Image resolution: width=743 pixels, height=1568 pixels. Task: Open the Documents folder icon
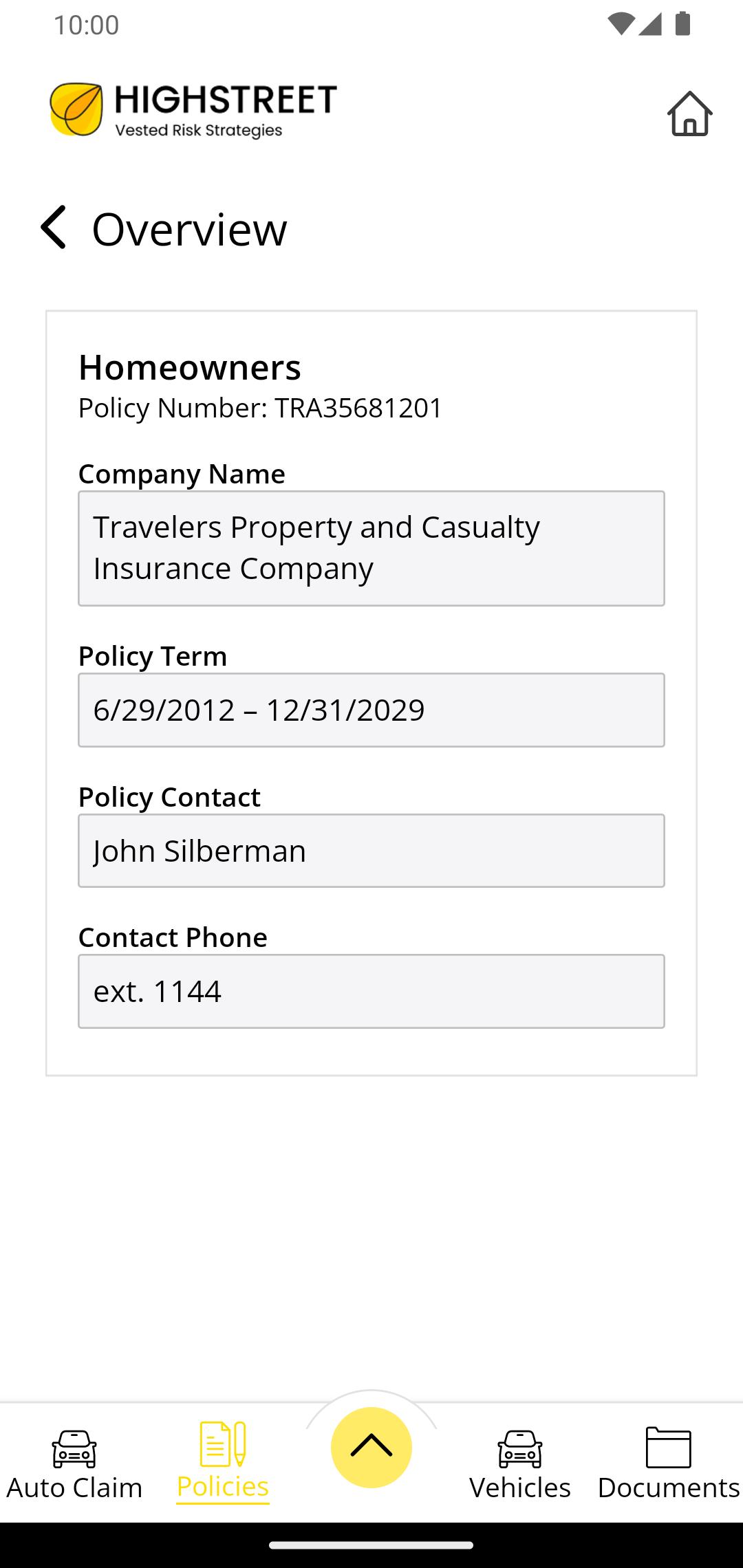(669, 1447)
